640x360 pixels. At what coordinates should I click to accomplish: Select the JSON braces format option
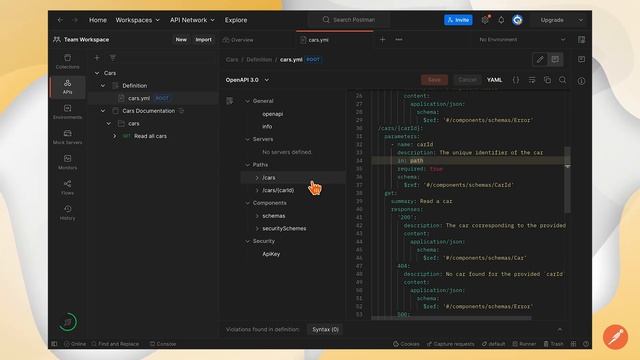(x=516, y=80)
